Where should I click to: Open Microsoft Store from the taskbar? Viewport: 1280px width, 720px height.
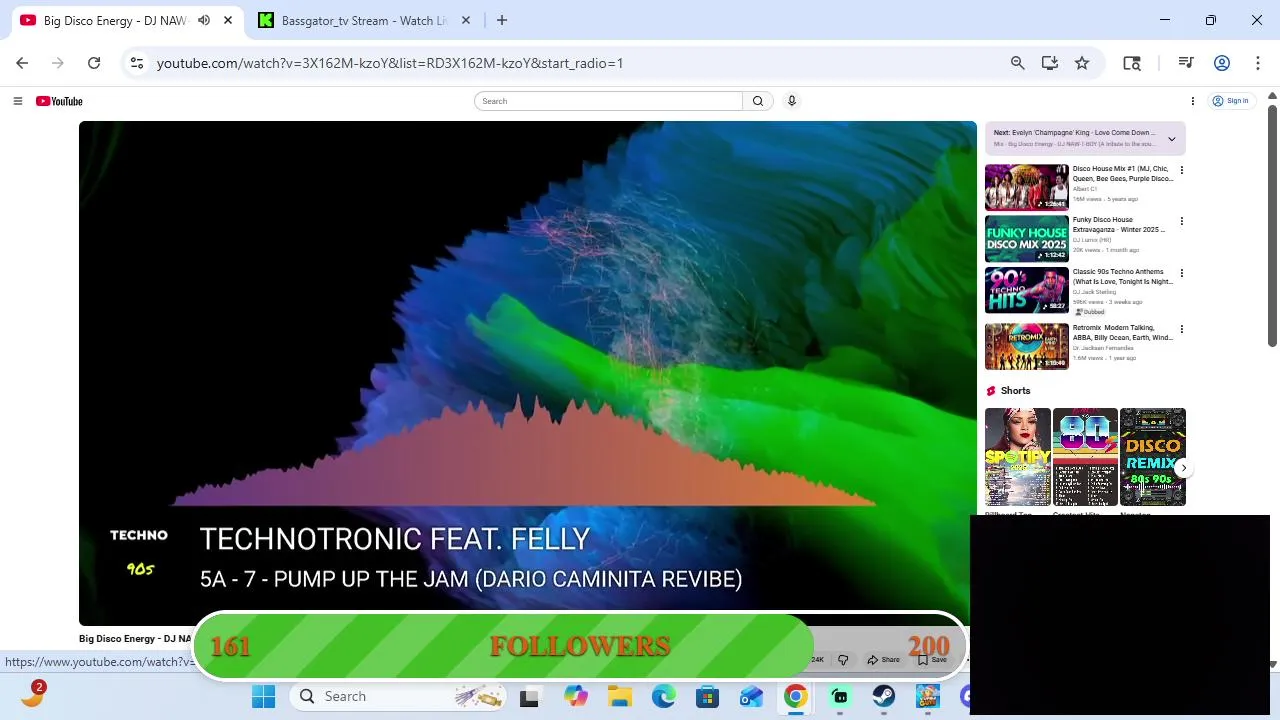708,697
